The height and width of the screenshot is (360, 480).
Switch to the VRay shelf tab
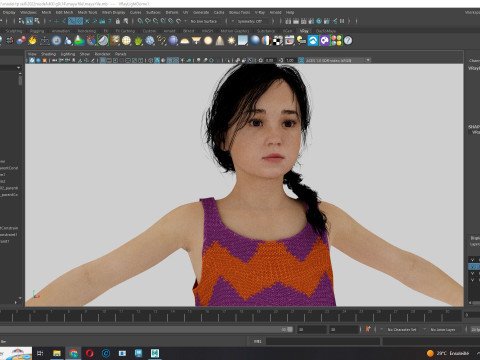(304, 31)
